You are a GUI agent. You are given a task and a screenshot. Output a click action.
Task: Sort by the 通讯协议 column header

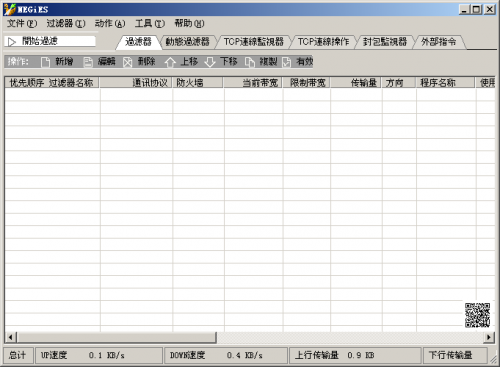pos(136,83)
